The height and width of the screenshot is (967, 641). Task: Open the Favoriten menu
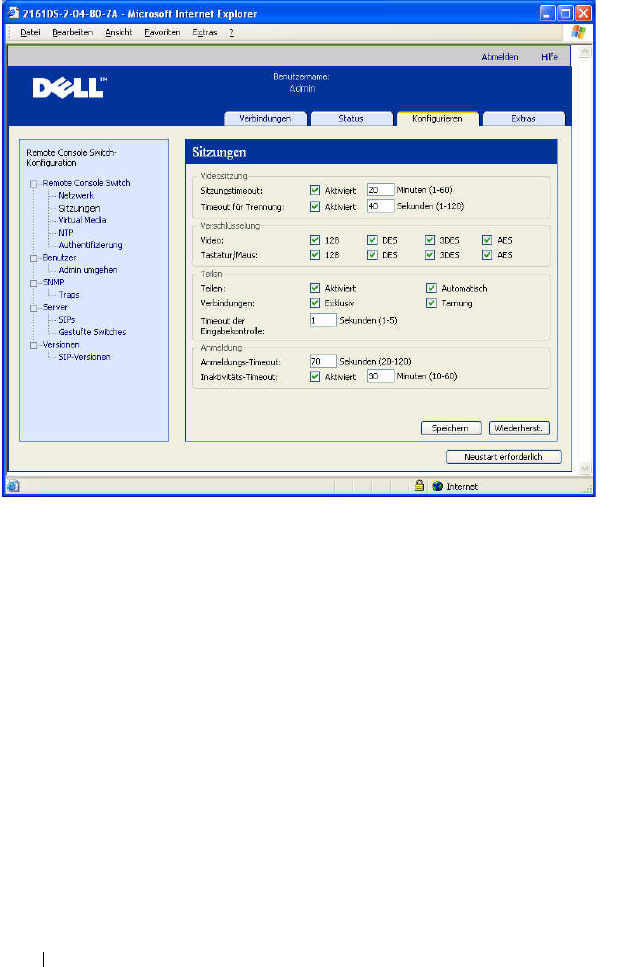point(162,32)
